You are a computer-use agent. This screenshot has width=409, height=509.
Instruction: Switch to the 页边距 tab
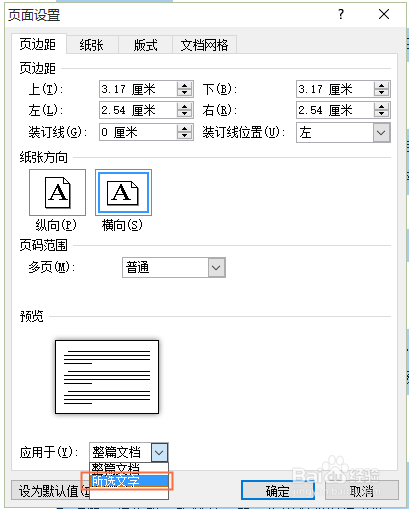point(38,44)
